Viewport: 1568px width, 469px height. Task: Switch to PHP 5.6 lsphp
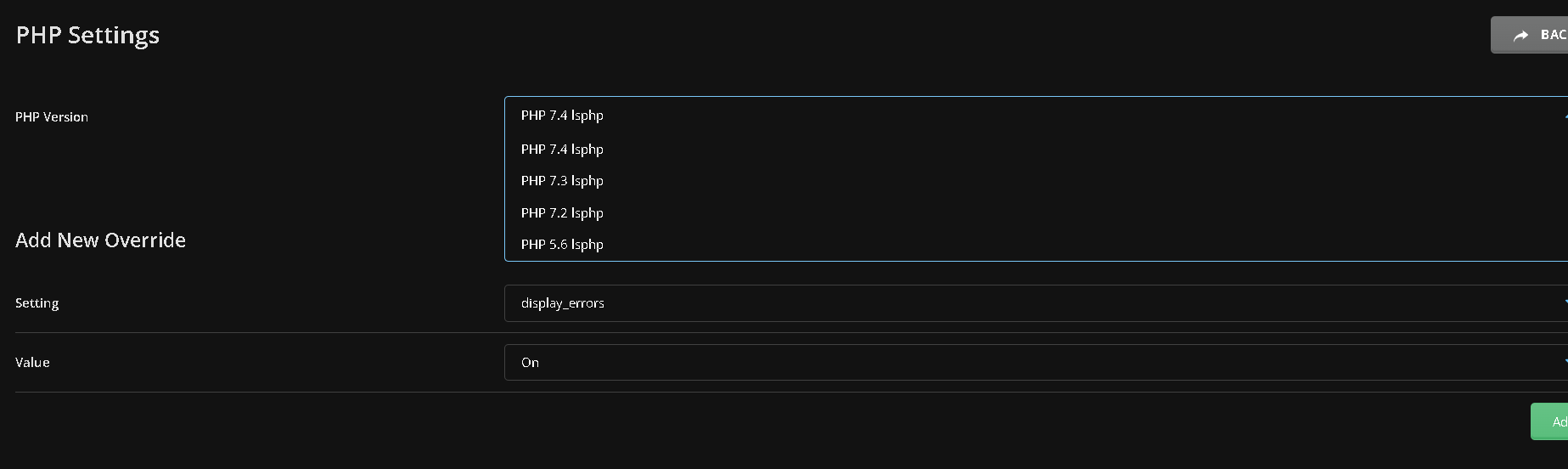click(x=563, y=245)
